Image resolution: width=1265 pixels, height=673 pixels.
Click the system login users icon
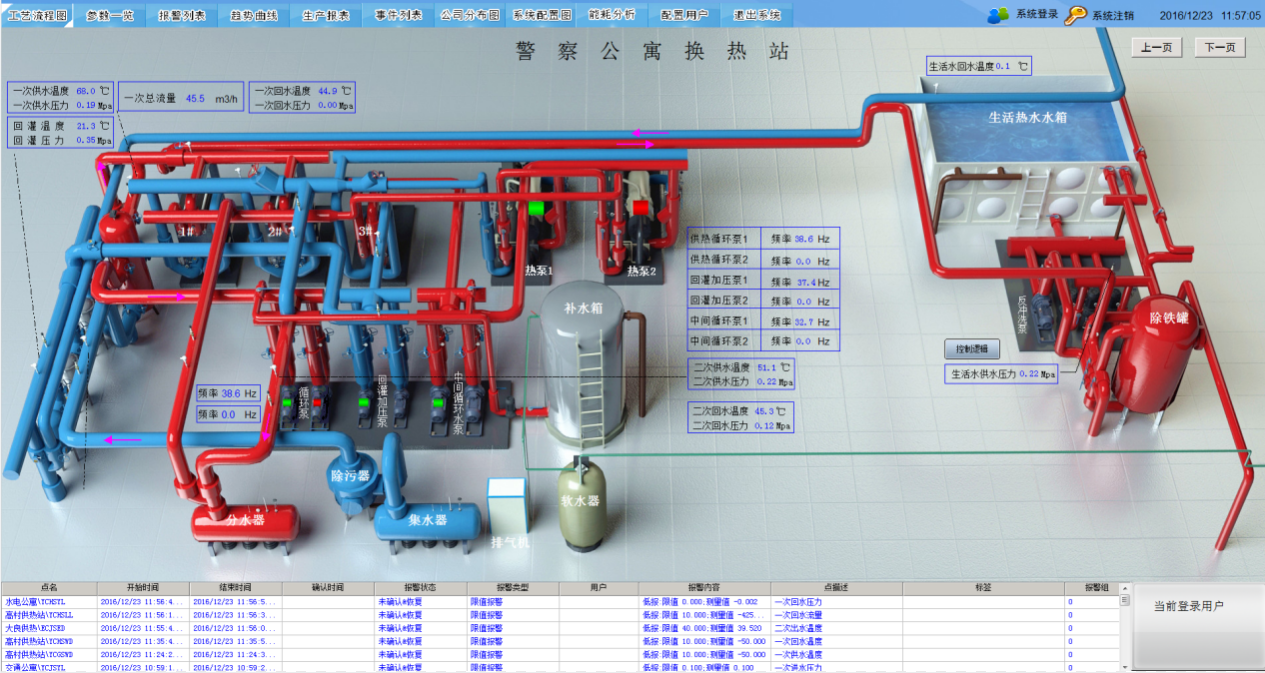click(x=998, y=15)
